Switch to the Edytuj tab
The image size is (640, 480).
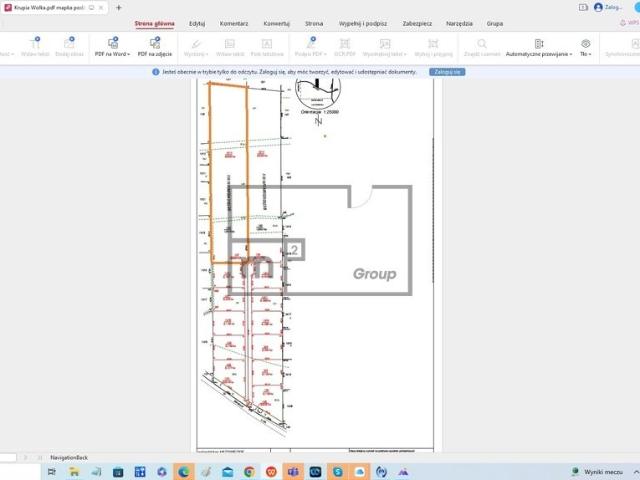click(x=197, y=22)
